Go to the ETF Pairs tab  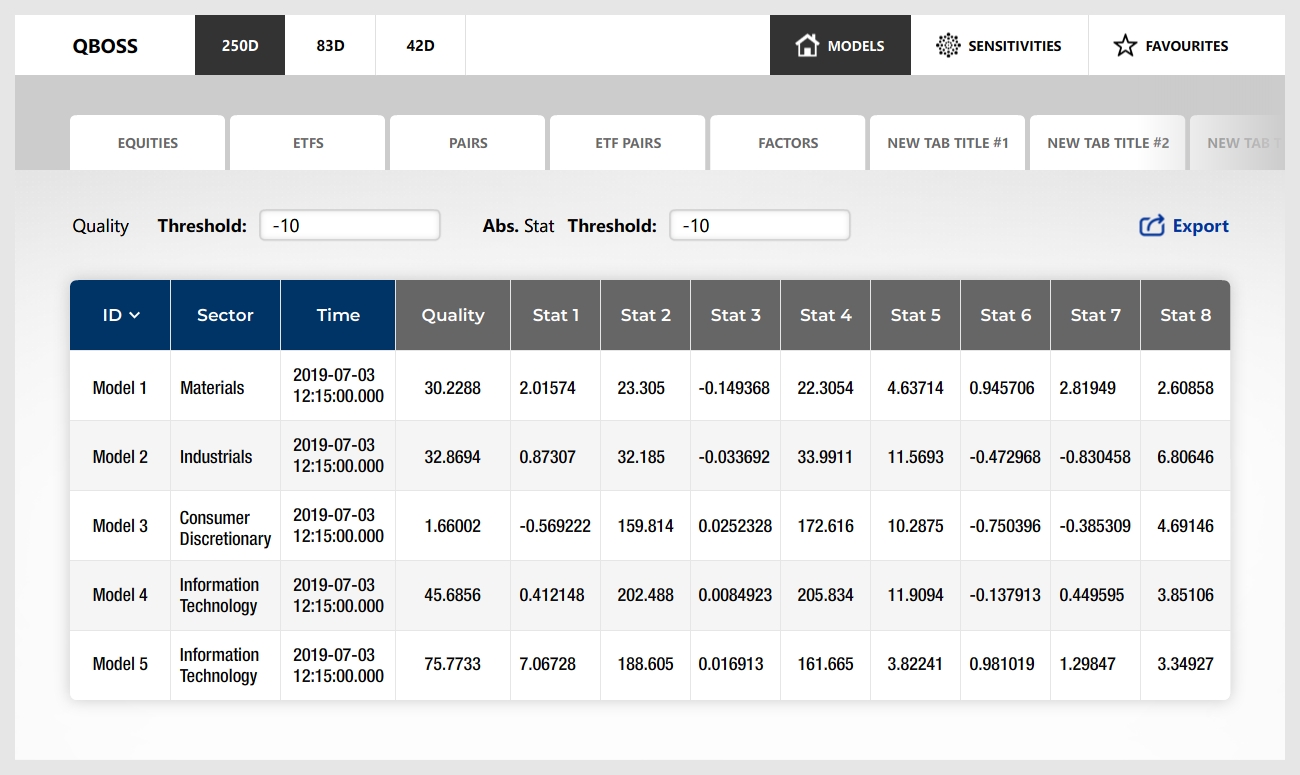628,143
